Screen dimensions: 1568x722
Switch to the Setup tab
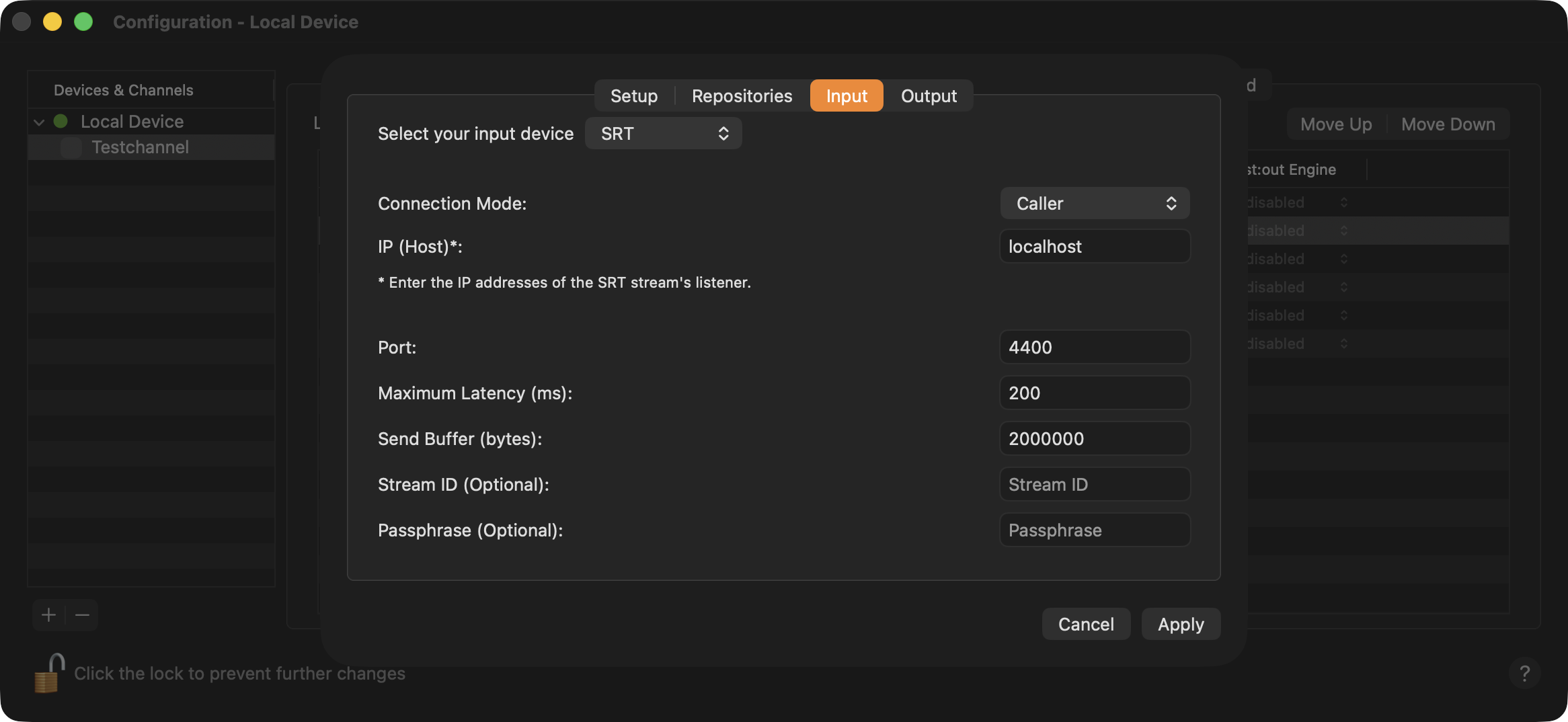634,95
